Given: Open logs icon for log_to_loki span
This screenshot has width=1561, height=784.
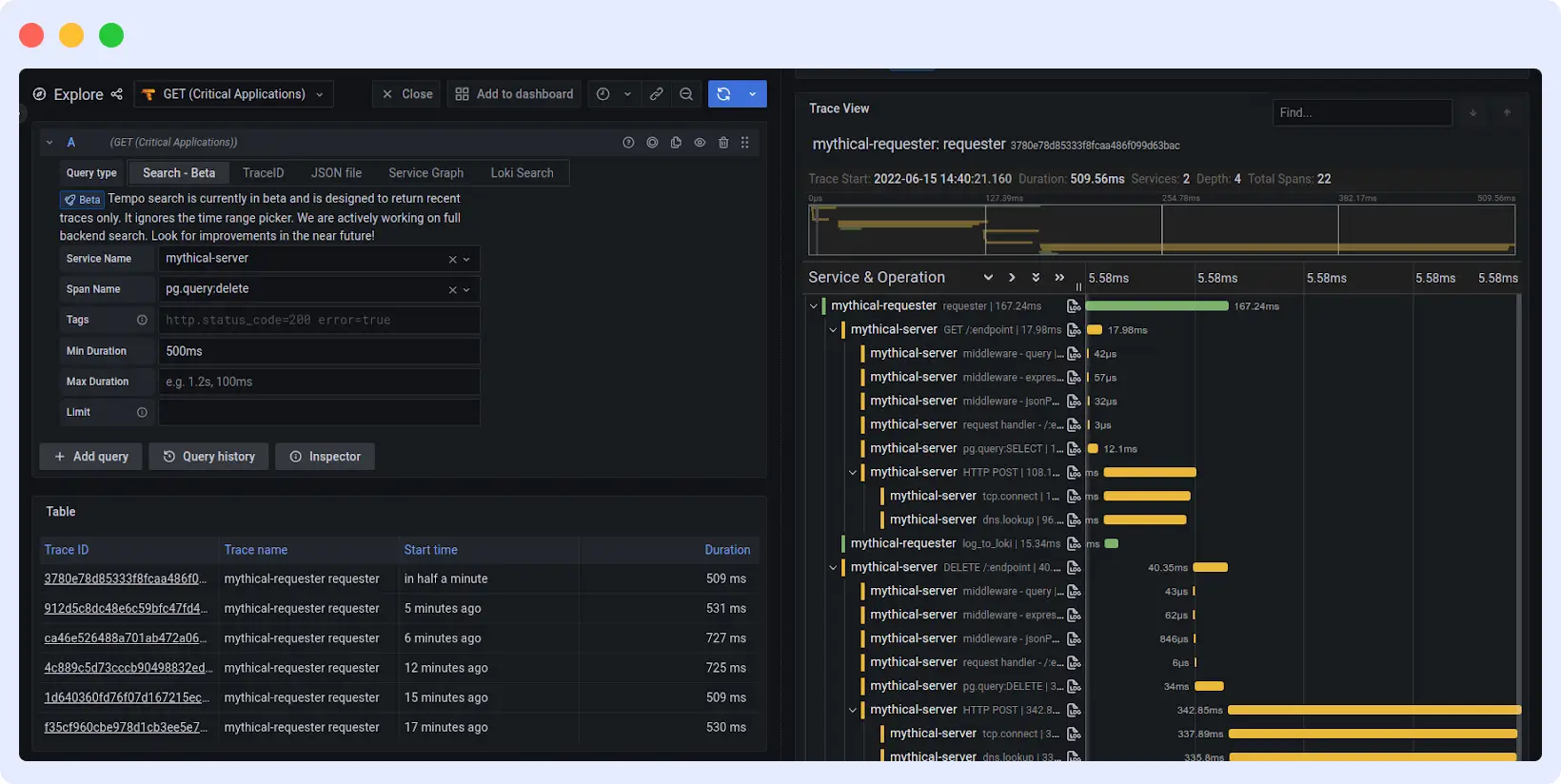Looking at the screenshot, I should click(1074, 544).
